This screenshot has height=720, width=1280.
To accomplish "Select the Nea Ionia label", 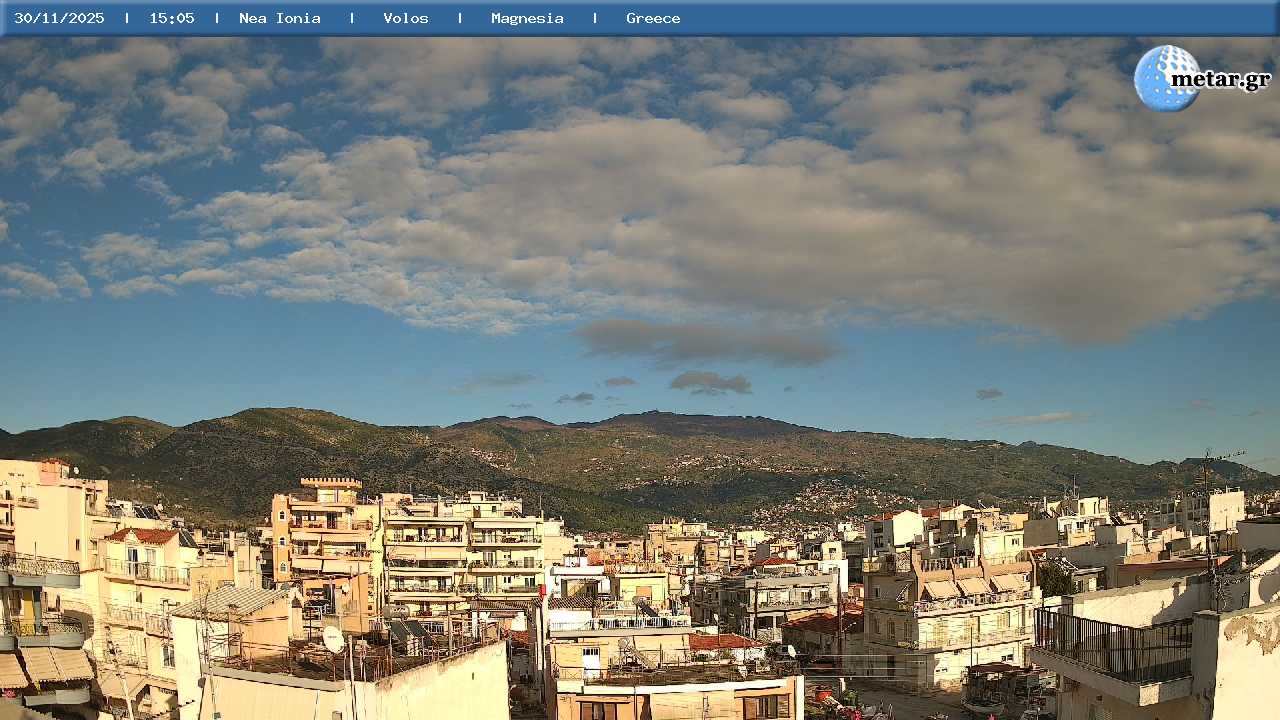I will point(280,18).
